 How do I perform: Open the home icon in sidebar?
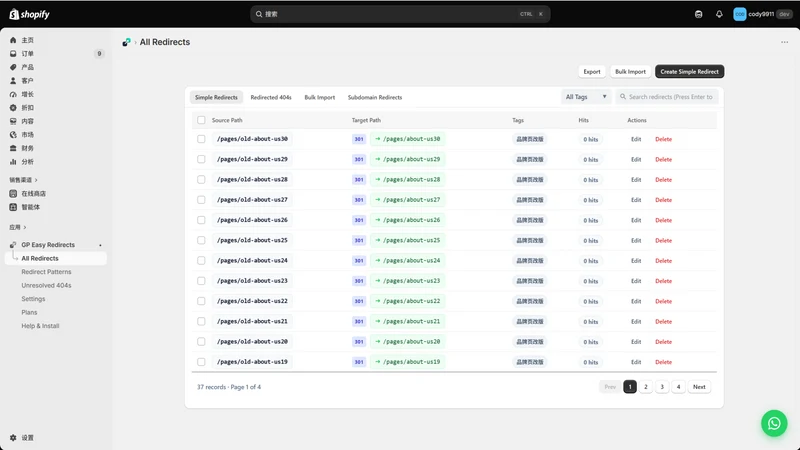(13, 40)
